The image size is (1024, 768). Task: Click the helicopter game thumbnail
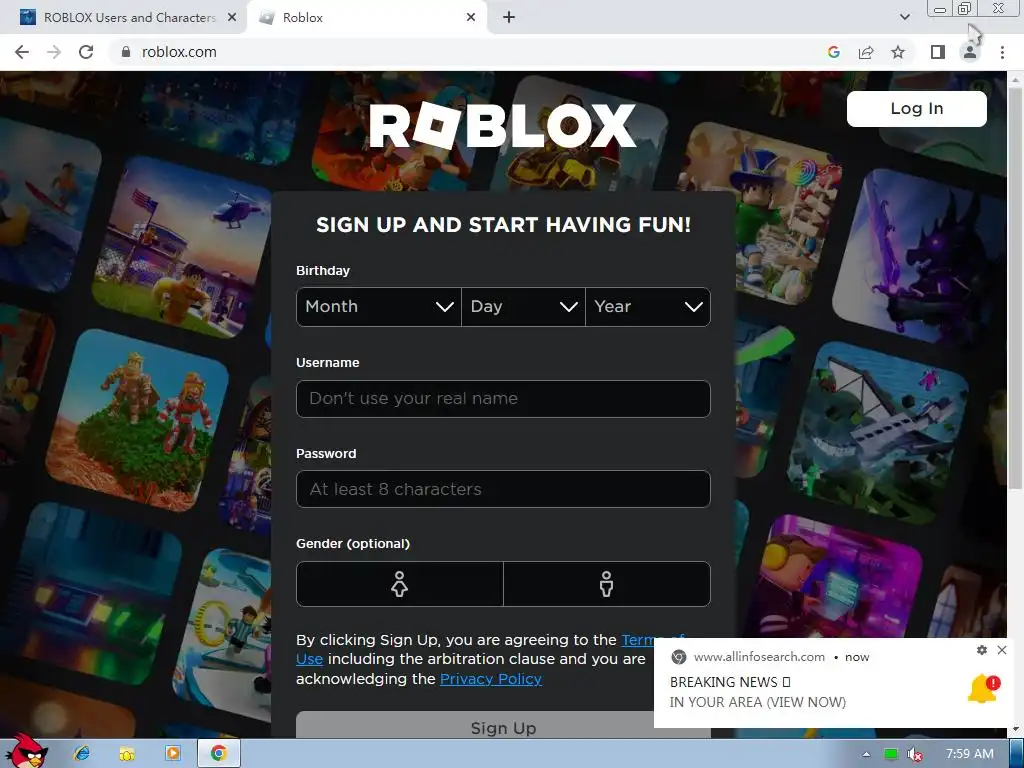coord(182,247)
